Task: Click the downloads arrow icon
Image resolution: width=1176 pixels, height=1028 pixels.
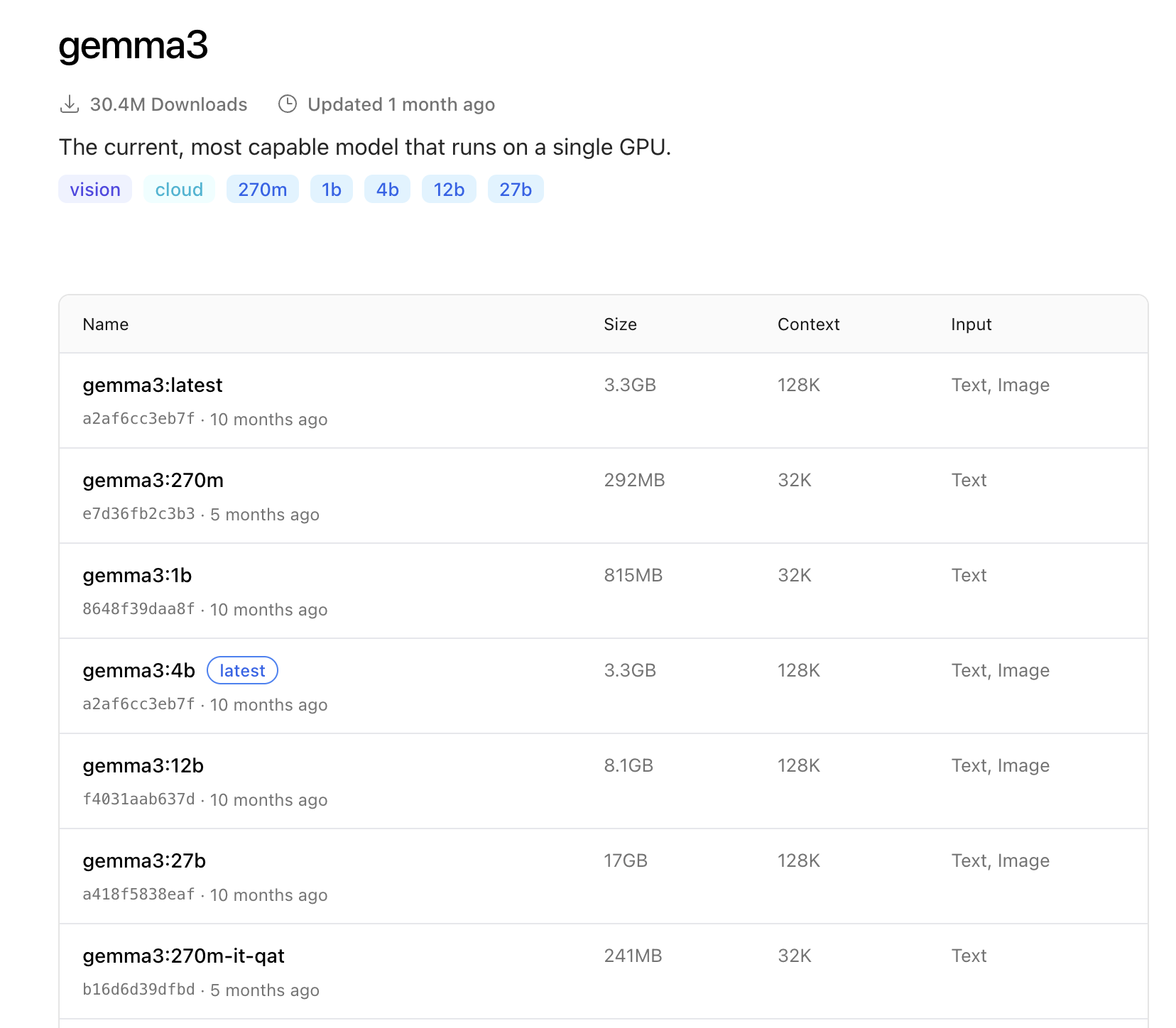Action: point(69,104)
